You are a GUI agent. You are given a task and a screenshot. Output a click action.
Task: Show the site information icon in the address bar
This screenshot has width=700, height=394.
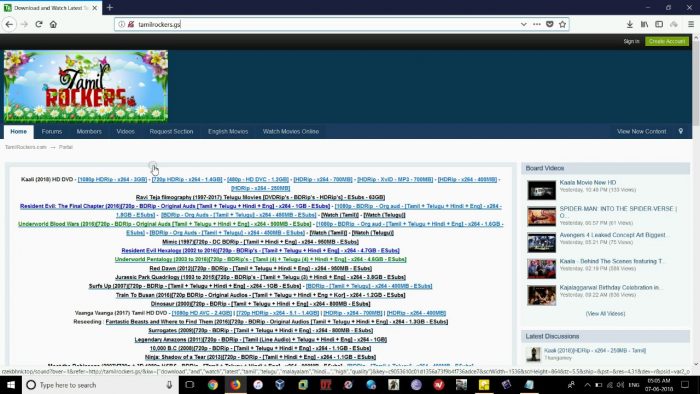pos(121,24)
